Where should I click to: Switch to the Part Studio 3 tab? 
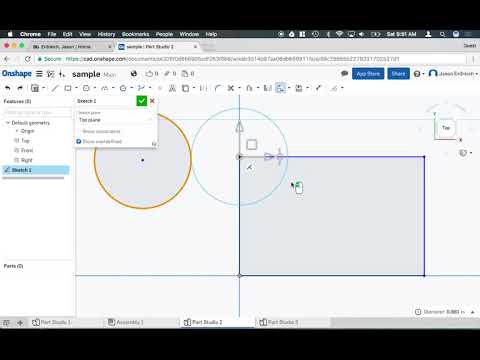pos(279,322)
